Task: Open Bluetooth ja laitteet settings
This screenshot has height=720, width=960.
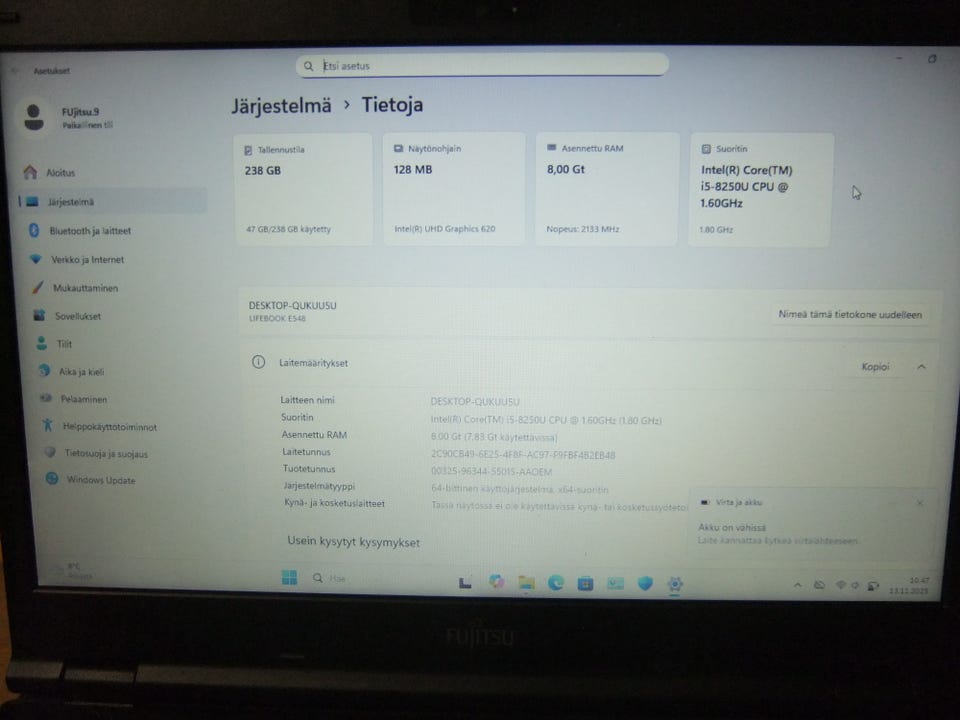Action: pyautogui.click(x=90, y=231)
